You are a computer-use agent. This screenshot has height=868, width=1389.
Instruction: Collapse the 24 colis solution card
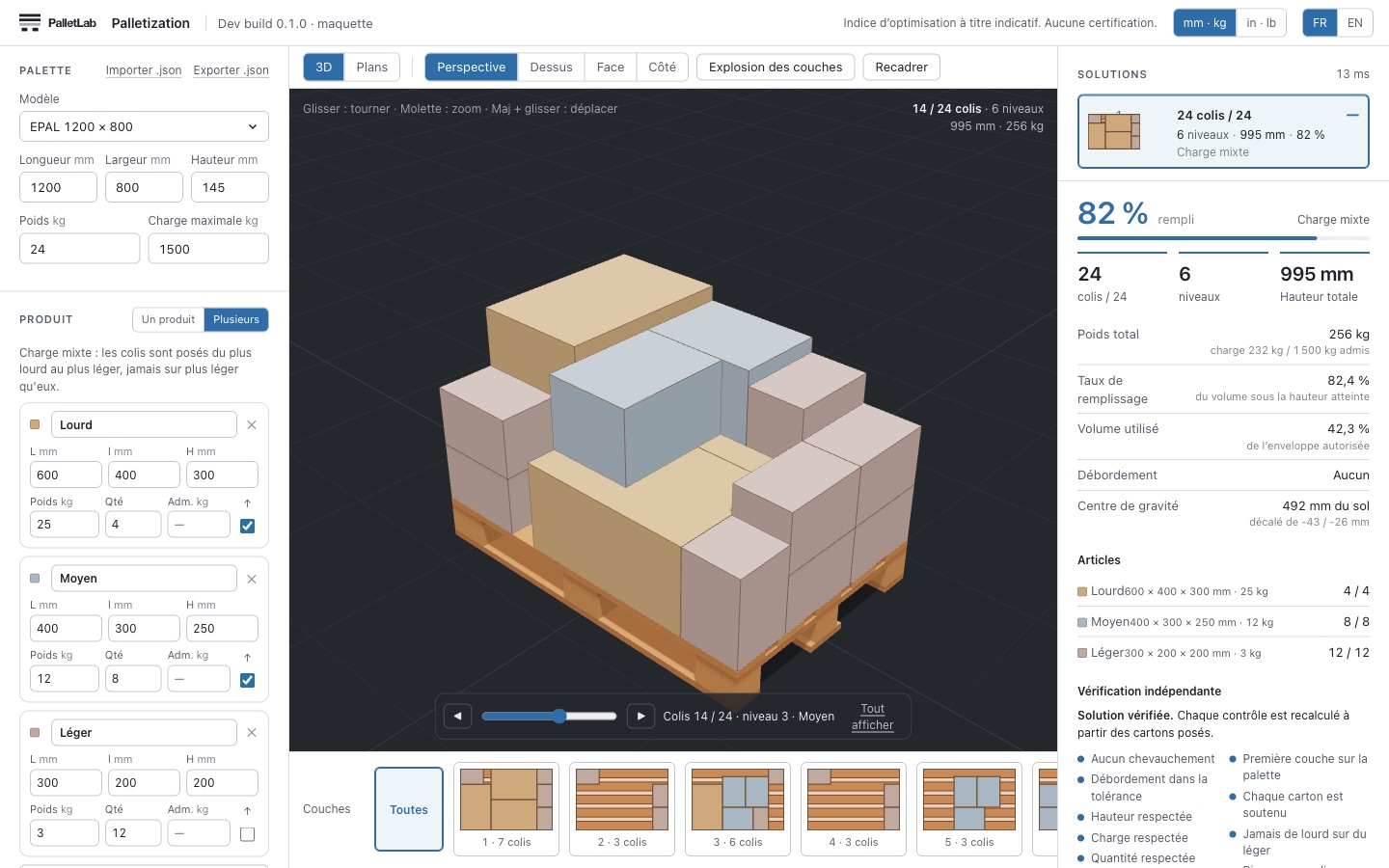pos(1352,115)
